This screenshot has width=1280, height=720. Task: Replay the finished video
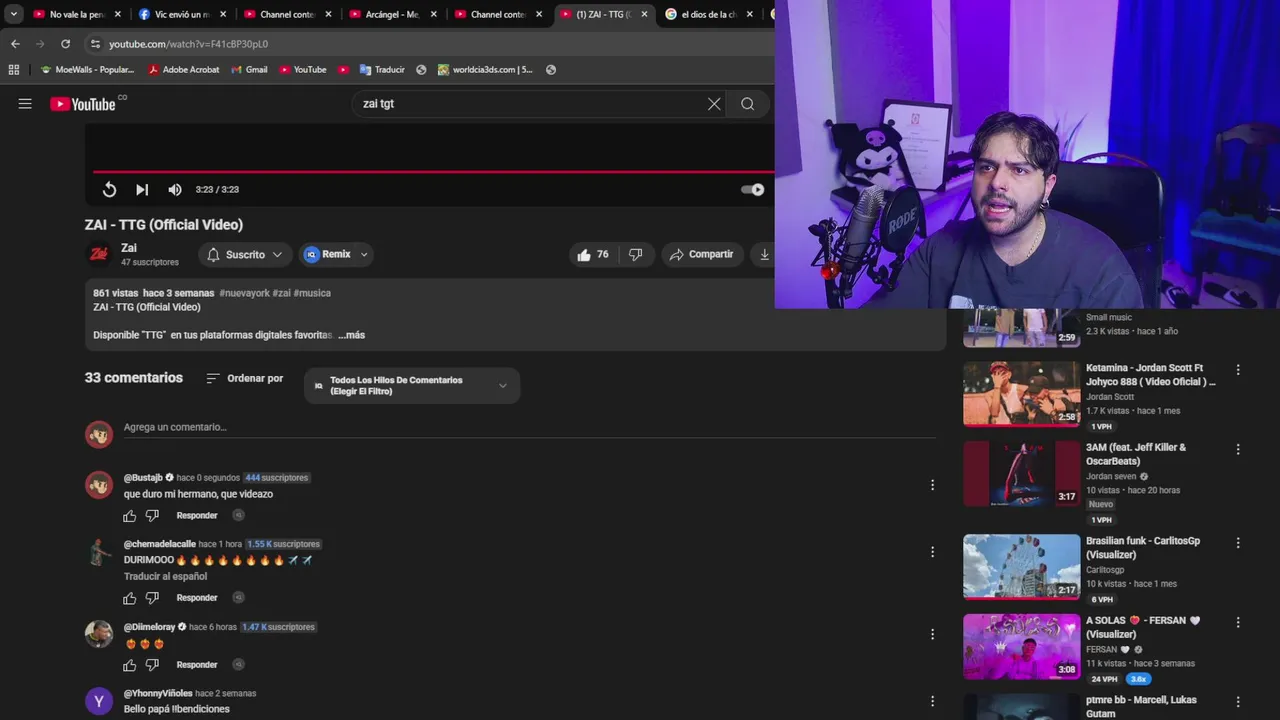[109, 190]
